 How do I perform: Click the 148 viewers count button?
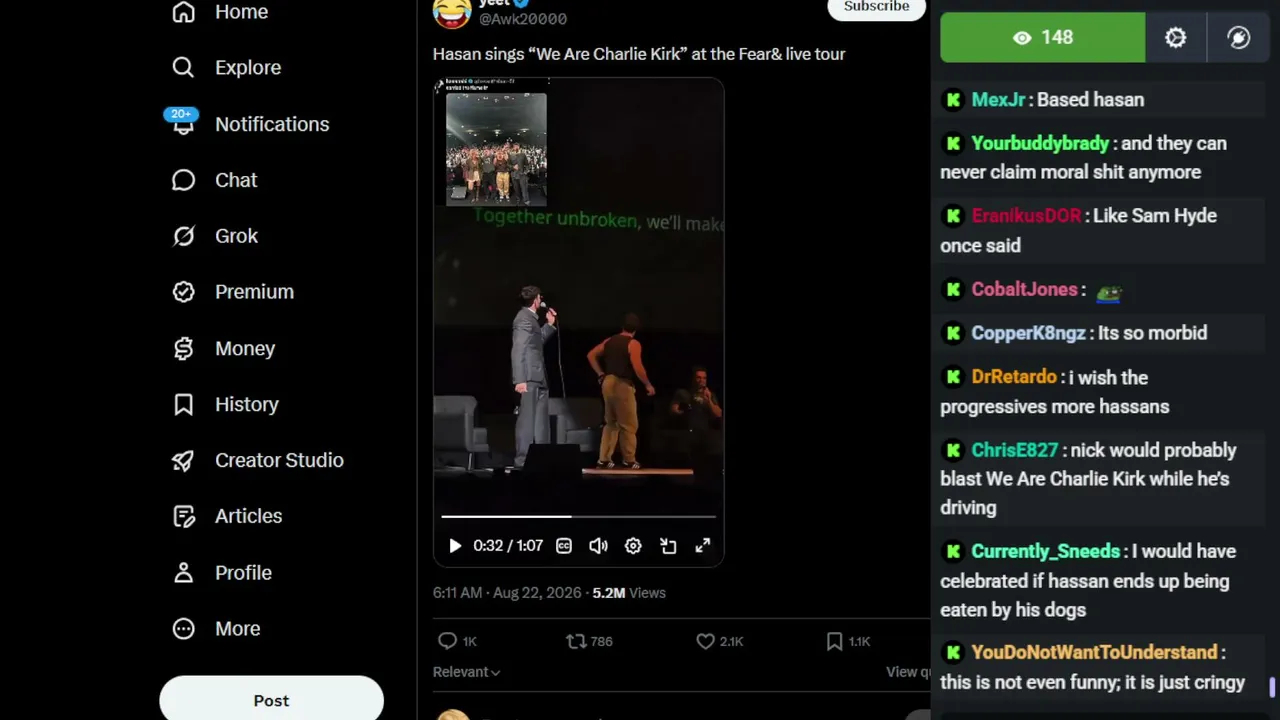click(x=1043, y=37)
